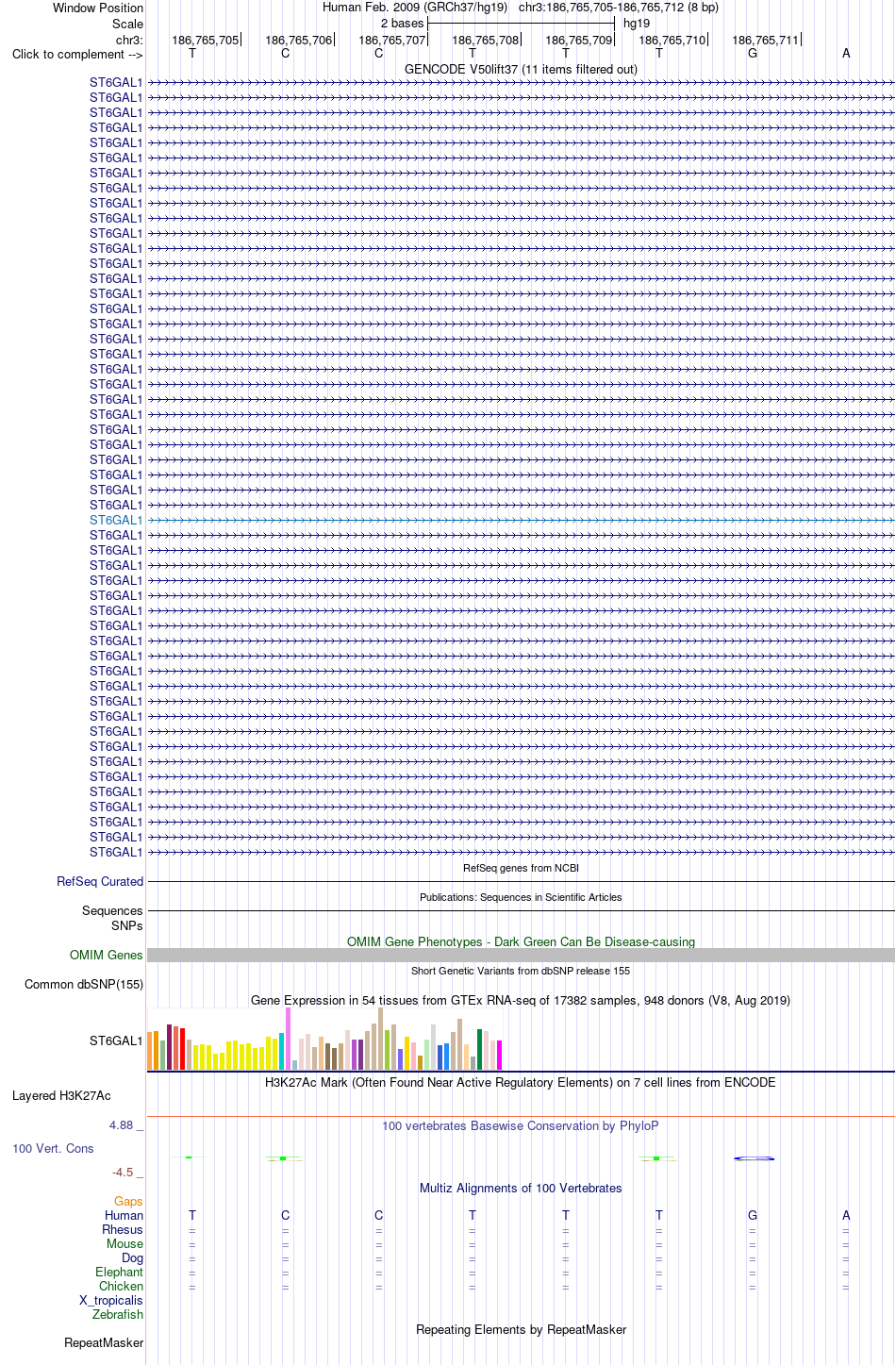Open '100 vertebrates Basewise Conservation by PhyloP'

(x=521, y=1125)
